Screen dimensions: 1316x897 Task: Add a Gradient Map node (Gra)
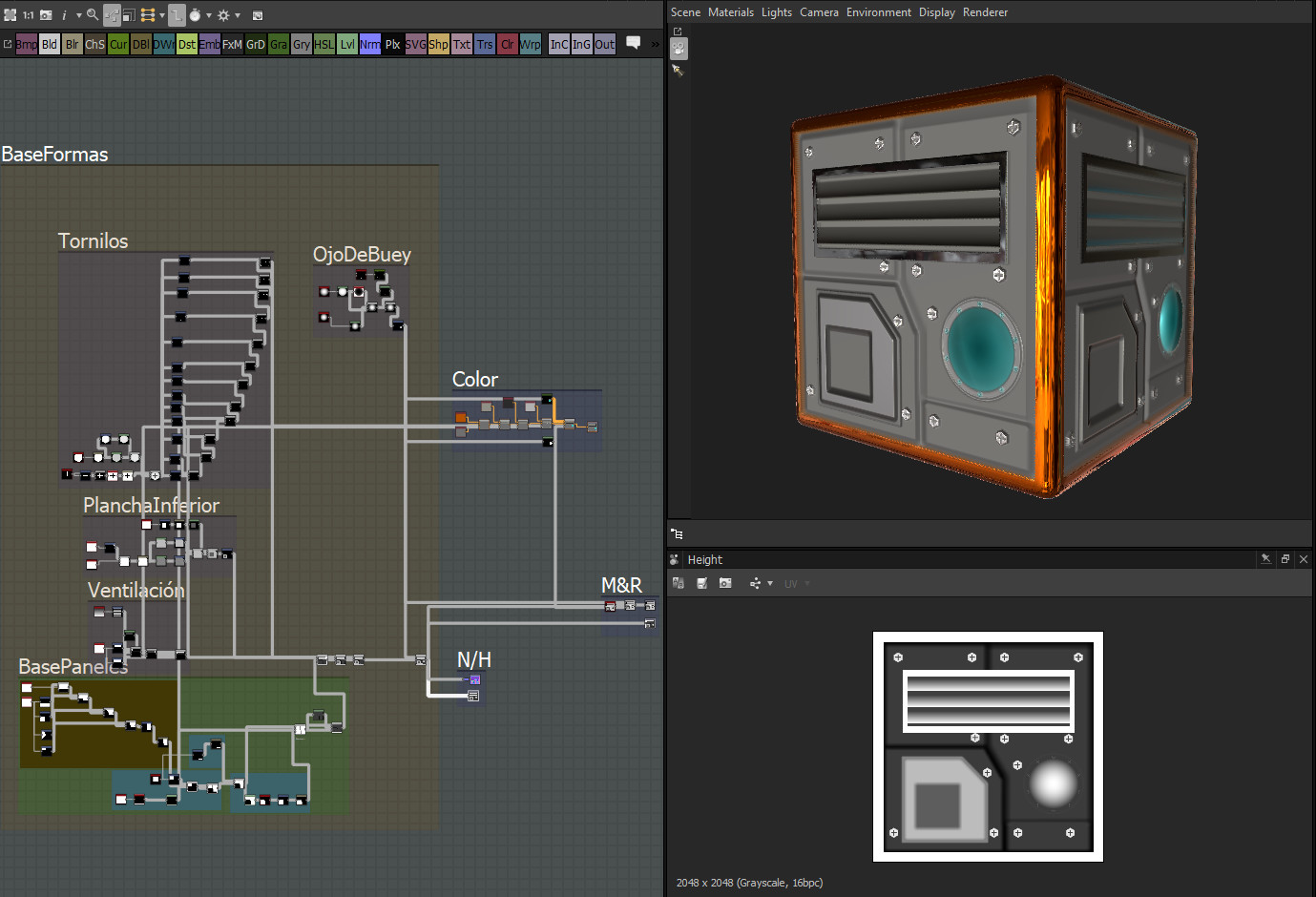(x=279, y=44)
